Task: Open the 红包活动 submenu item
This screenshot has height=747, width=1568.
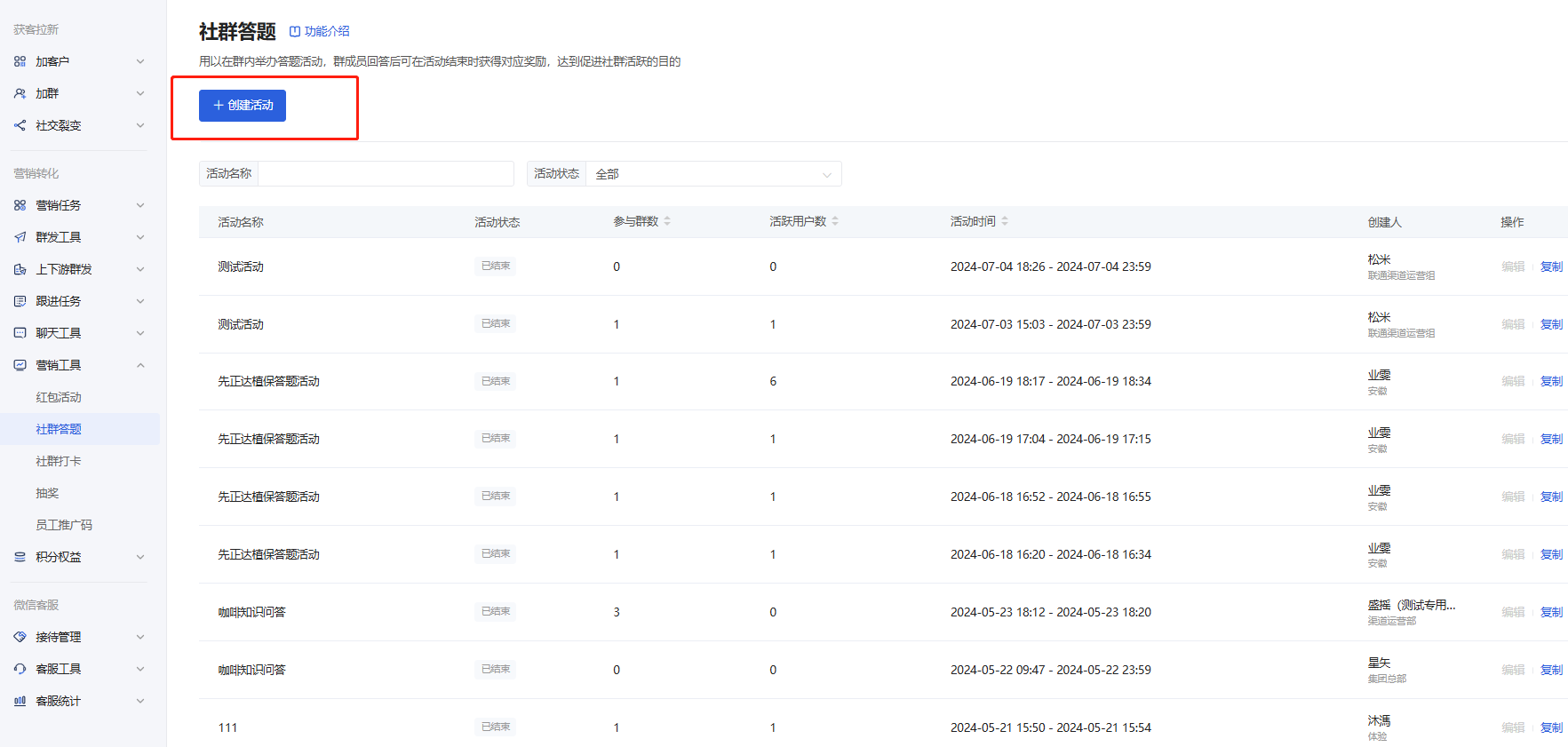Action: [59, 397]
